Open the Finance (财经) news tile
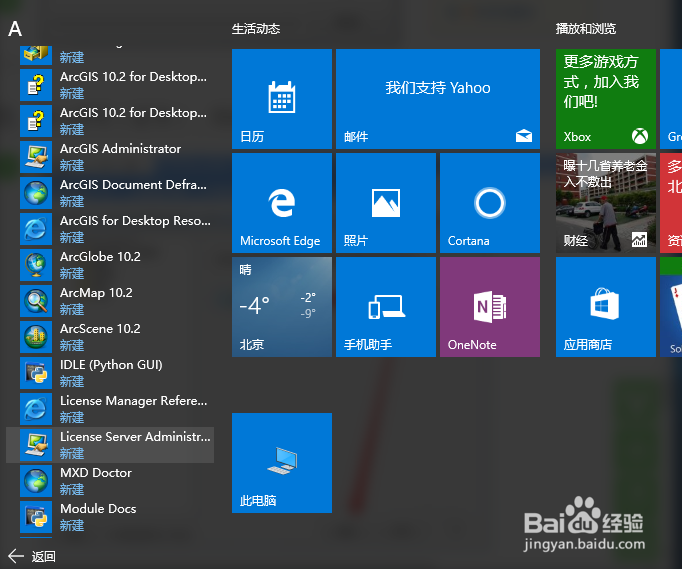The height and width of the screenshot is (569, 682). tap(606, 203)
